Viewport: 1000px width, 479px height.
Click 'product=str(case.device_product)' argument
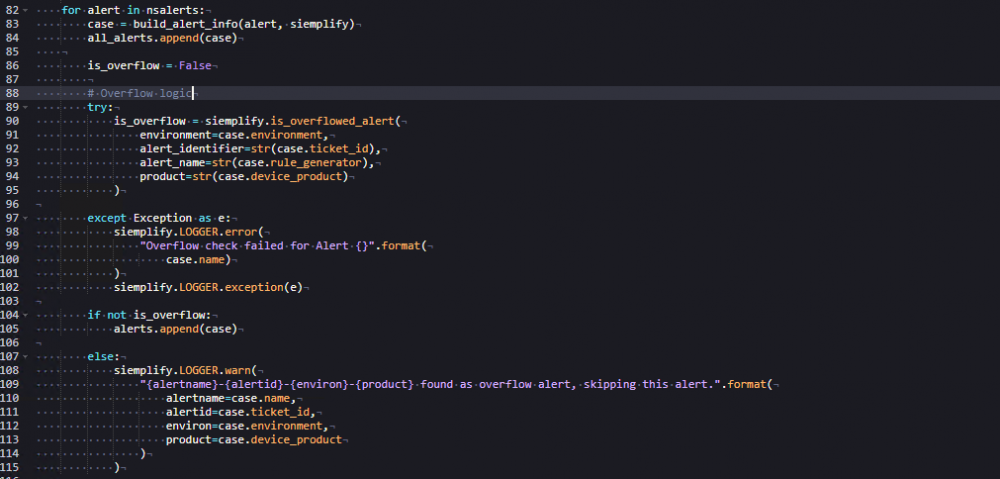[x=245, y=176]
